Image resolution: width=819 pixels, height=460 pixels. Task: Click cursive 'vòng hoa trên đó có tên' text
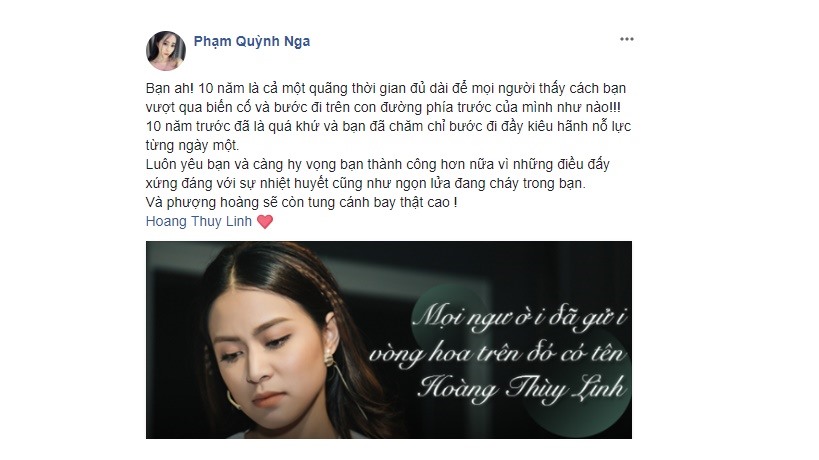point(497,354)
